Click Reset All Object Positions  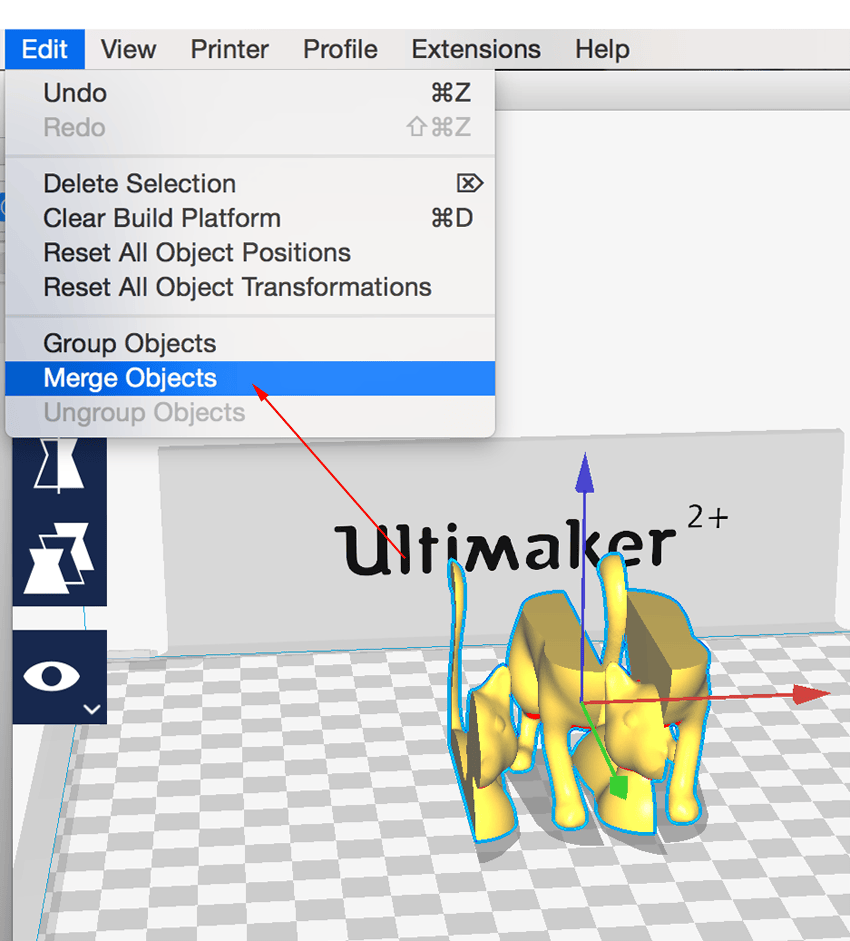click(250, 253)
